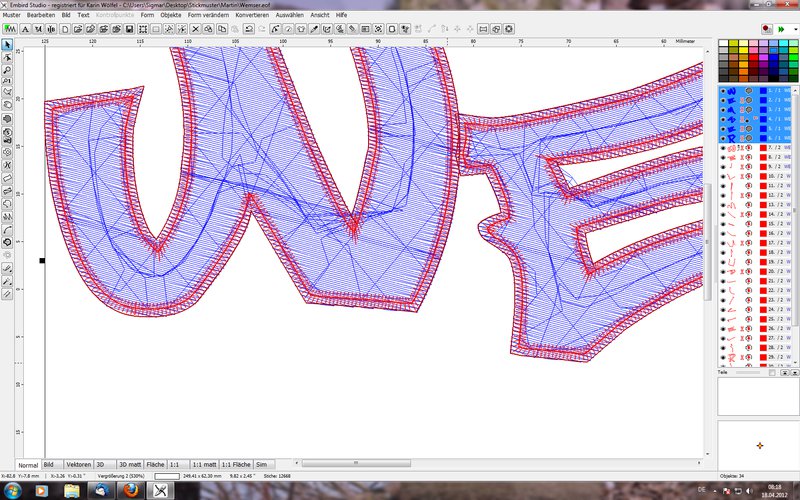Click the Windows Start orb
Image resolution: width=800 pixels, height=500 pixels.
[12, 491]
